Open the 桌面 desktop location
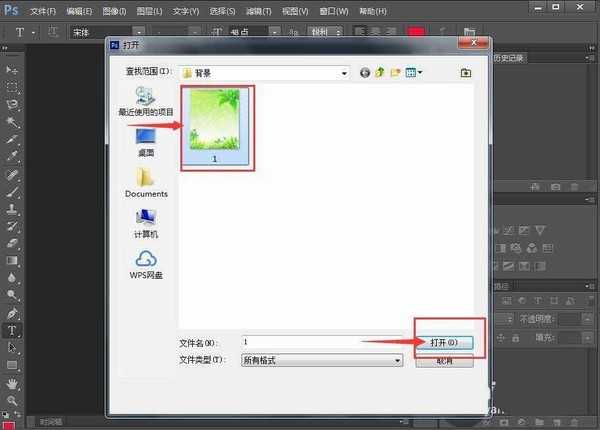This screenshot has width=600, height=430. pos(146,142)
